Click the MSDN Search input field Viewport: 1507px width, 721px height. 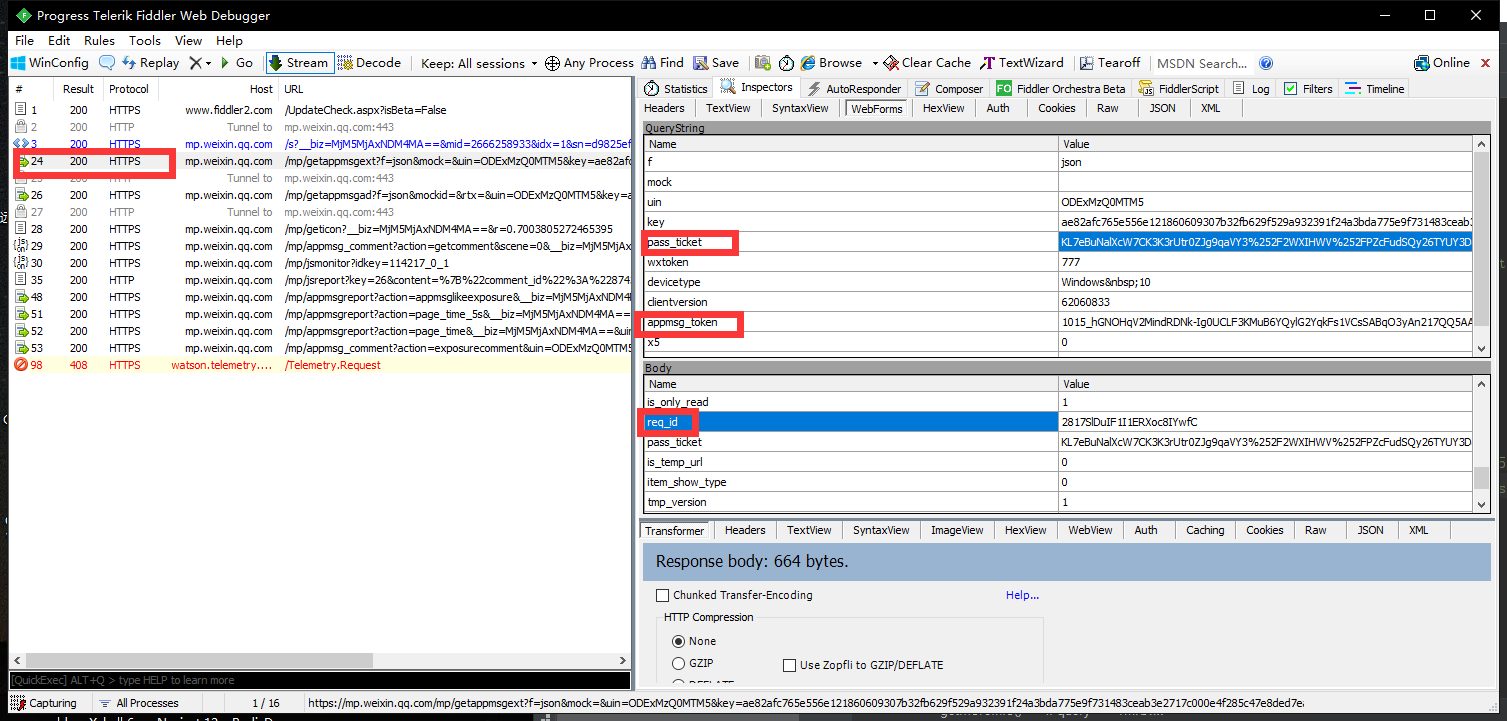click(1202, 63)
